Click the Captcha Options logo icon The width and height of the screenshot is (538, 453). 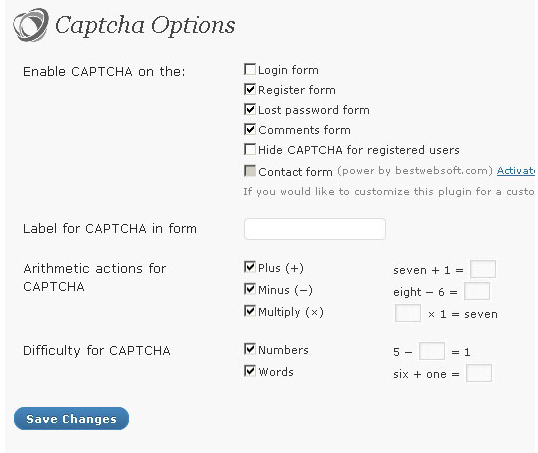[x=31, y=25]
